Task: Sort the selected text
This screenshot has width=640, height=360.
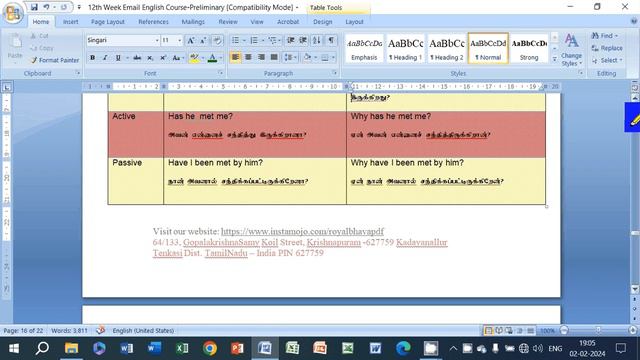Action: coord(317,40)
